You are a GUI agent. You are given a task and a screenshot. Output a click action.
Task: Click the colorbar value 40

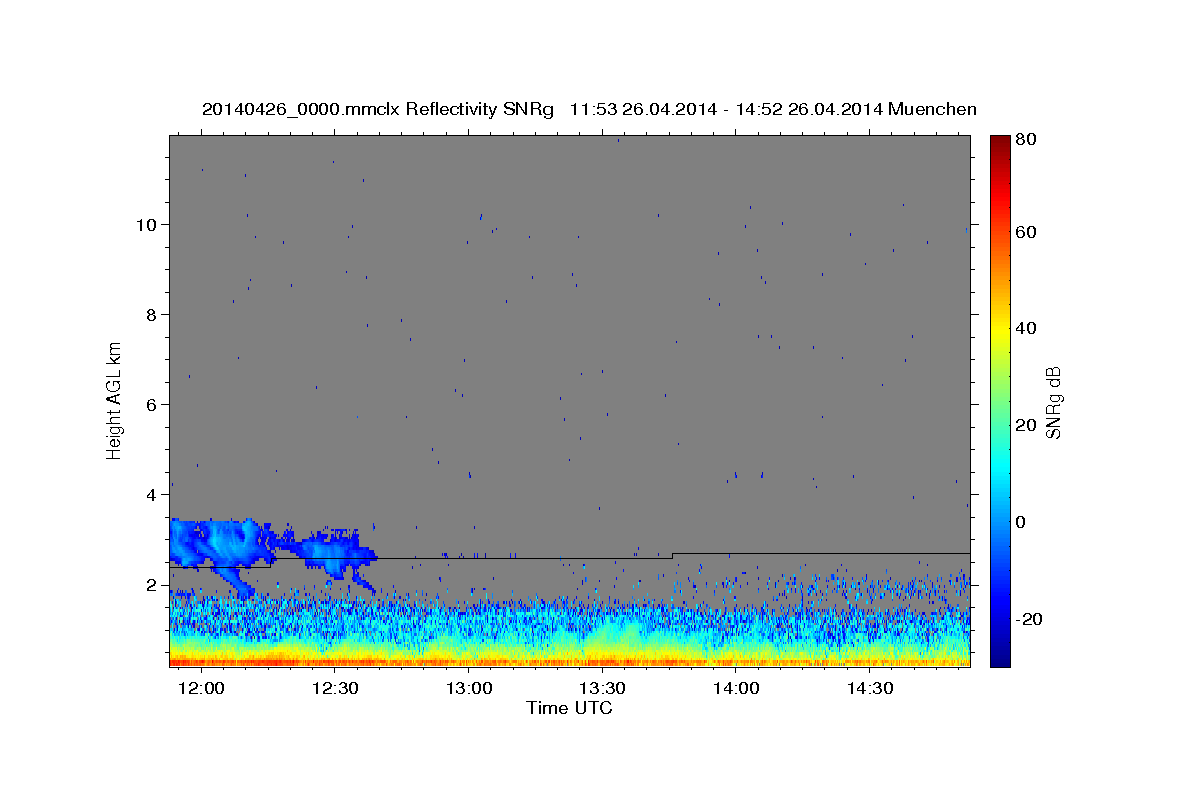click(x=1025, y=328)
